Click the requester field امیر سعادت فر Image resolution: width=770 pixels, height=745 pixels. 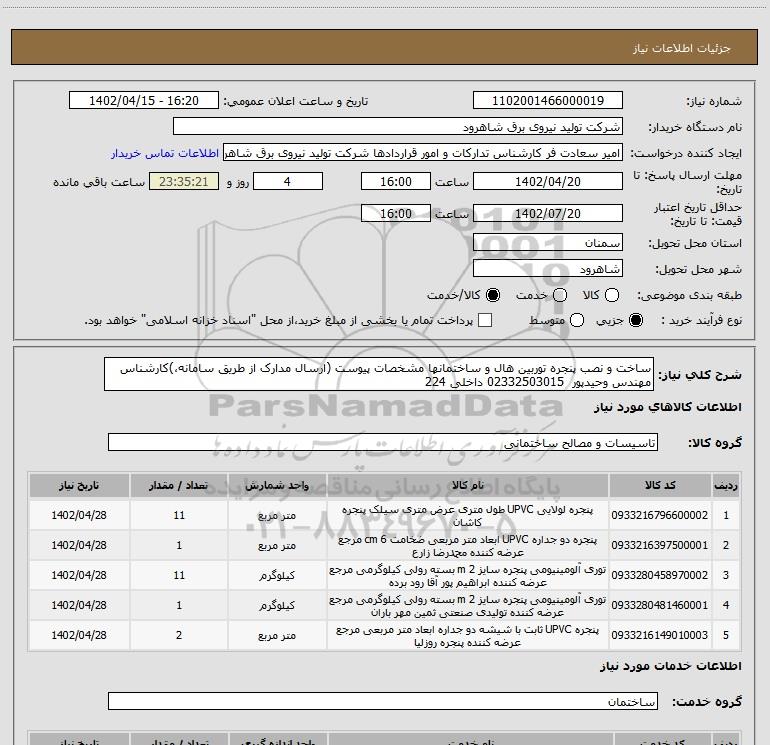point(423,153)
